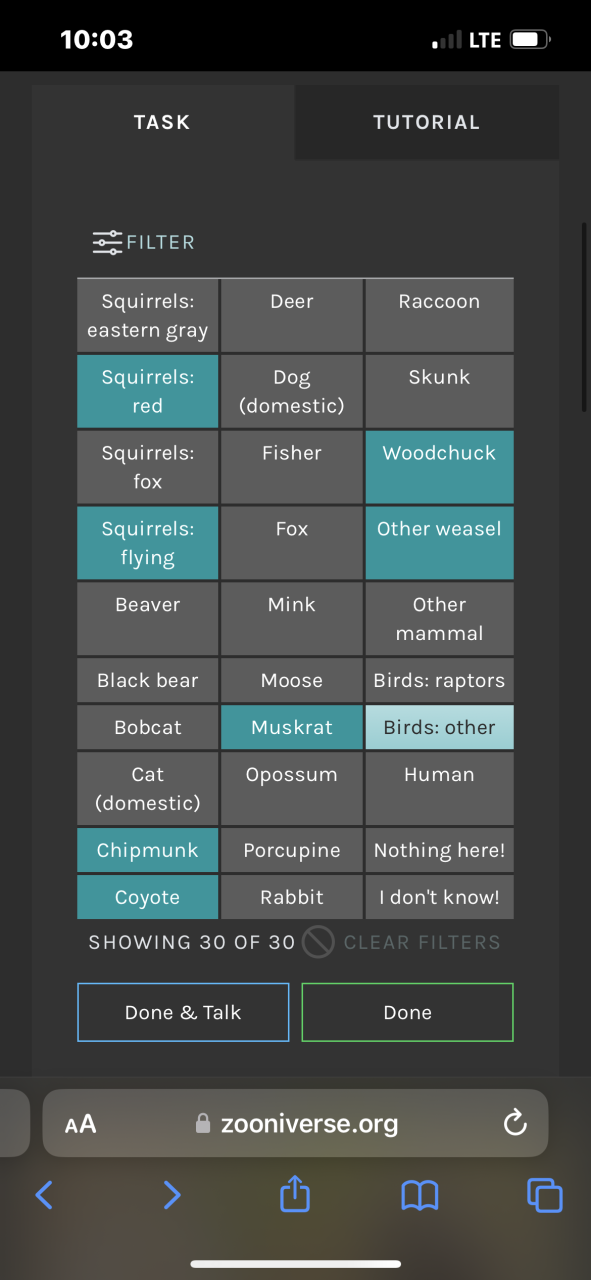Show open tabs with tabs icon

pyautogui.click(x=545, y=1195)
